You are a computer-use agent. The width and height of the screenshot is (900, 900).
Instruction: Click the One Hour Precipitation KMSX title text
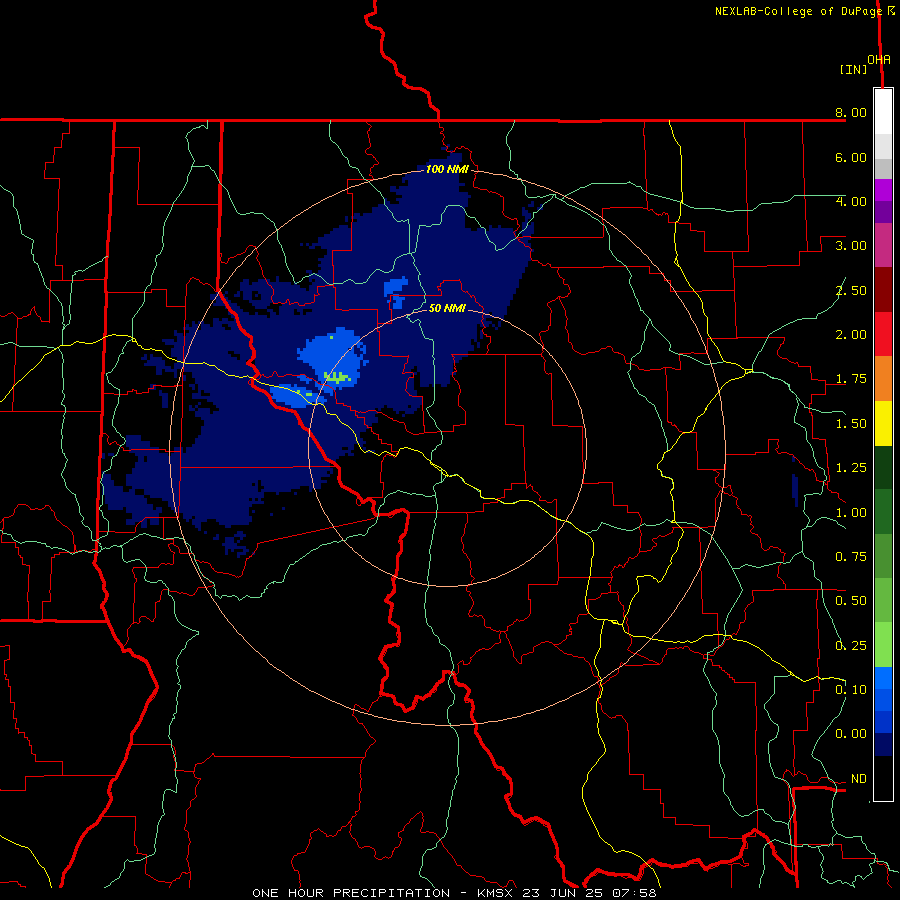pos(454,893)
